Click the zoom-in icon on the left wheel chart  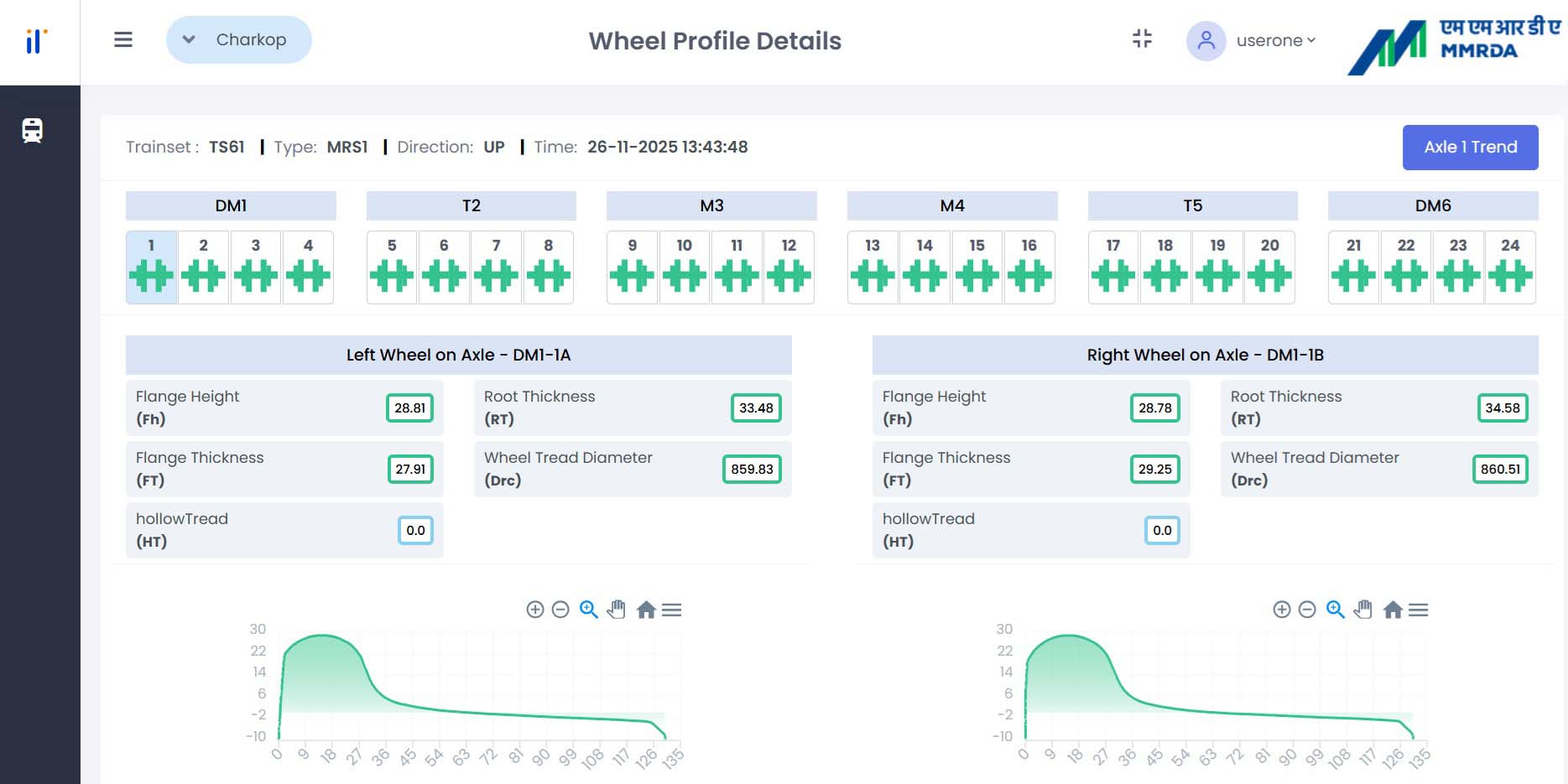[x=537, y=610]
